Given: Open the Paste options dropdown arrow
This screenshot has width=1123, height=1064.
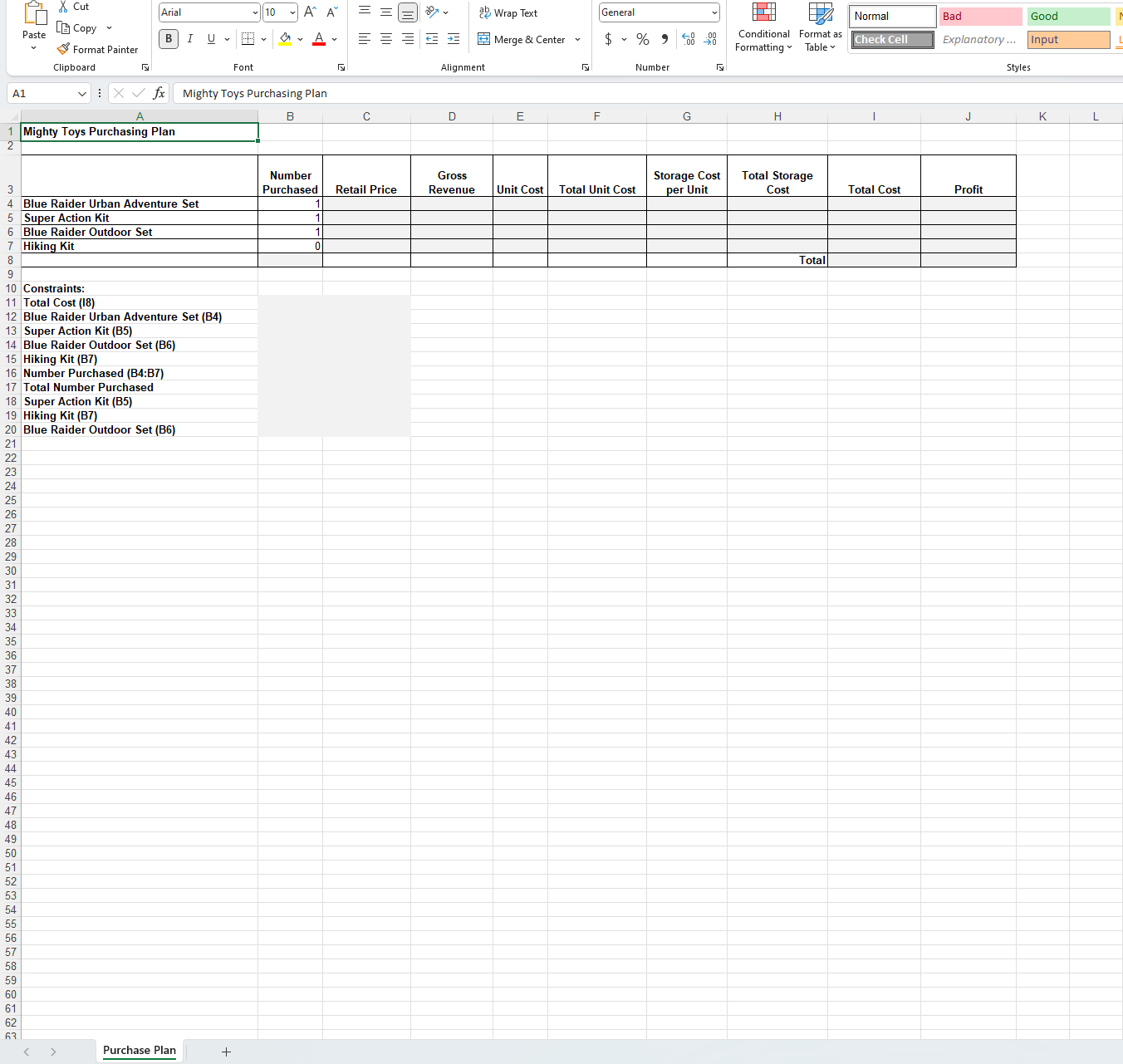Looking at the screenshot, I should [x=34, y=48].
